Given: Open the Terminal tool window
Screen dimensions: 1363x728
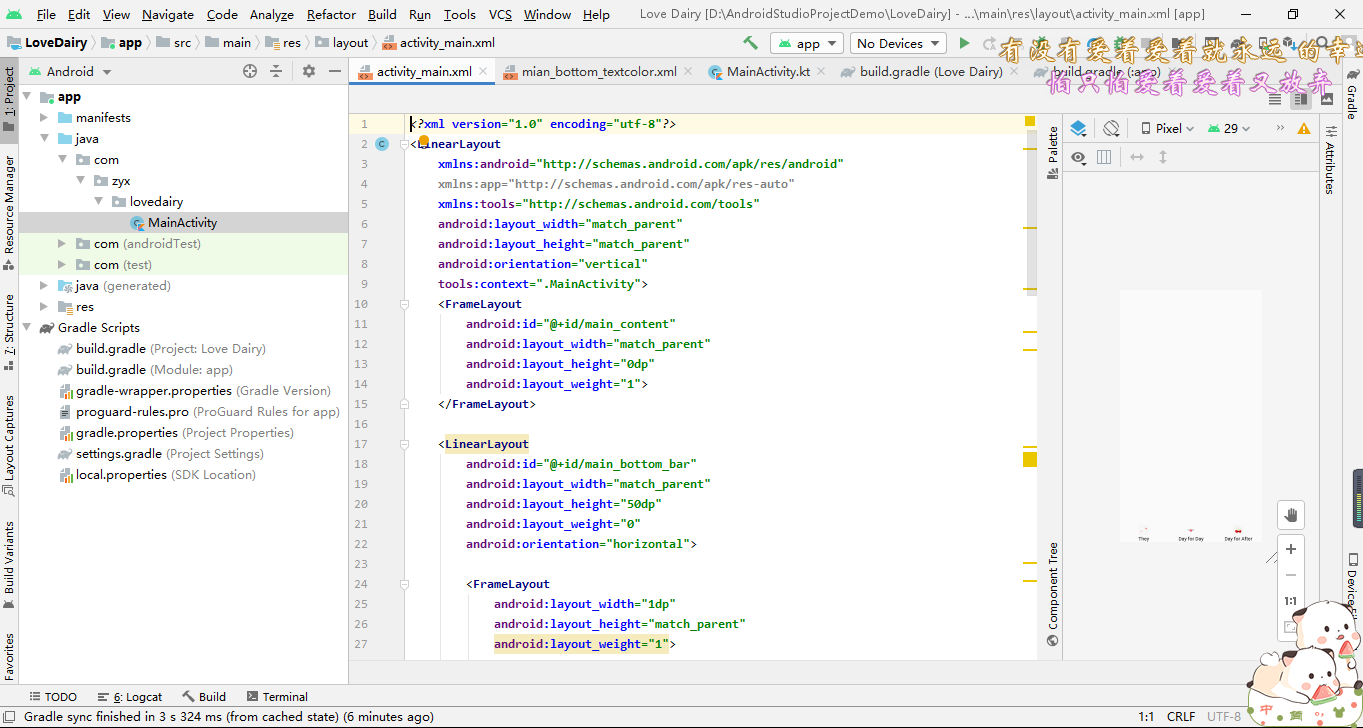Looking at the screenshot, I should click(277, 697).
